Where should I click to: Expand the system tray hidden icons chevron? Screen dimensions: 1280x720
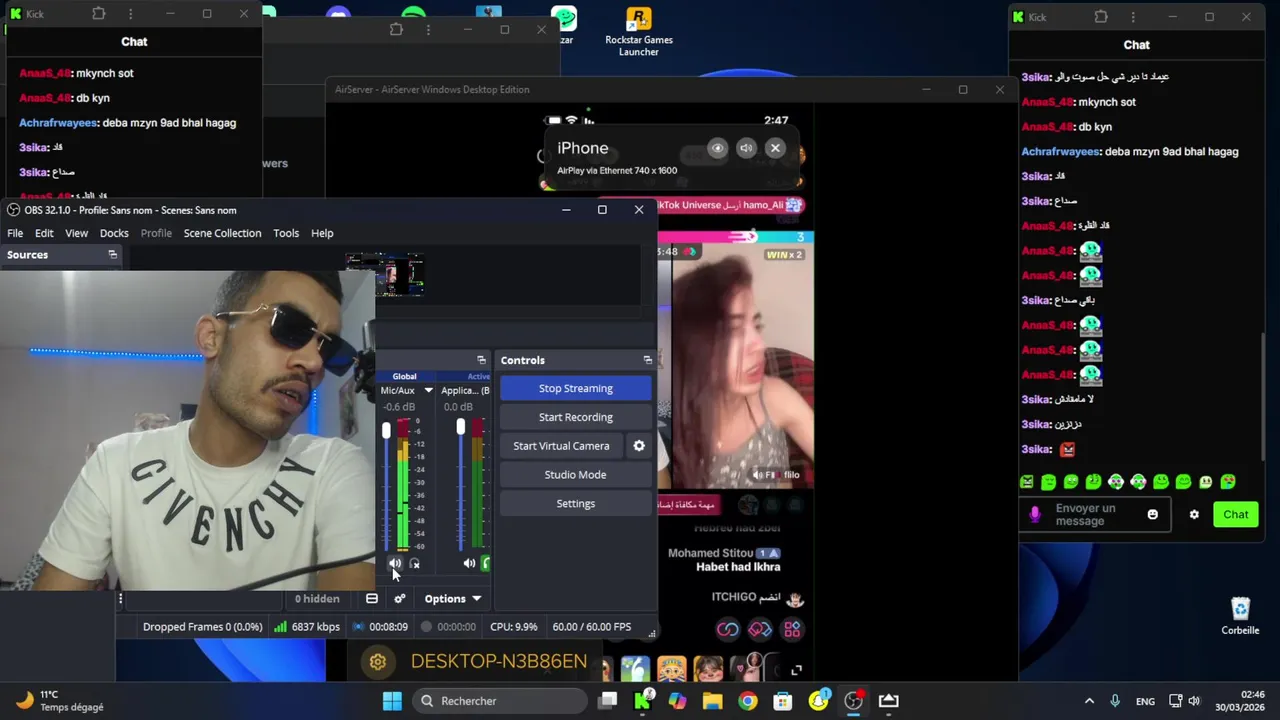click(x=1089, y=701)
